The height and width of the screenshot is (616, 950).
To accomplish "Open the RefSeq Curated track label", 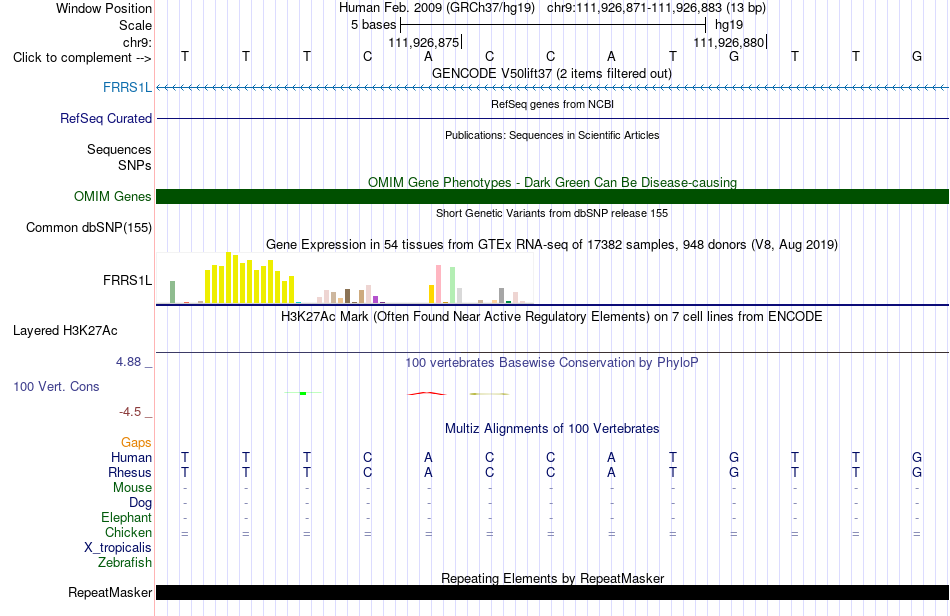I will [x=106, y=118].
